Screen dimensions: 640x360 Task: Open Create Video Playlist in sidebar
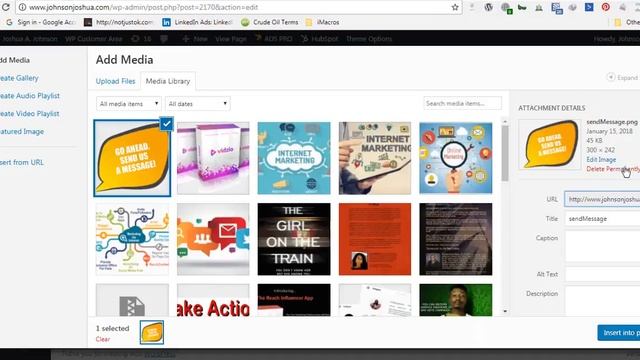click(x=30, y=114)
